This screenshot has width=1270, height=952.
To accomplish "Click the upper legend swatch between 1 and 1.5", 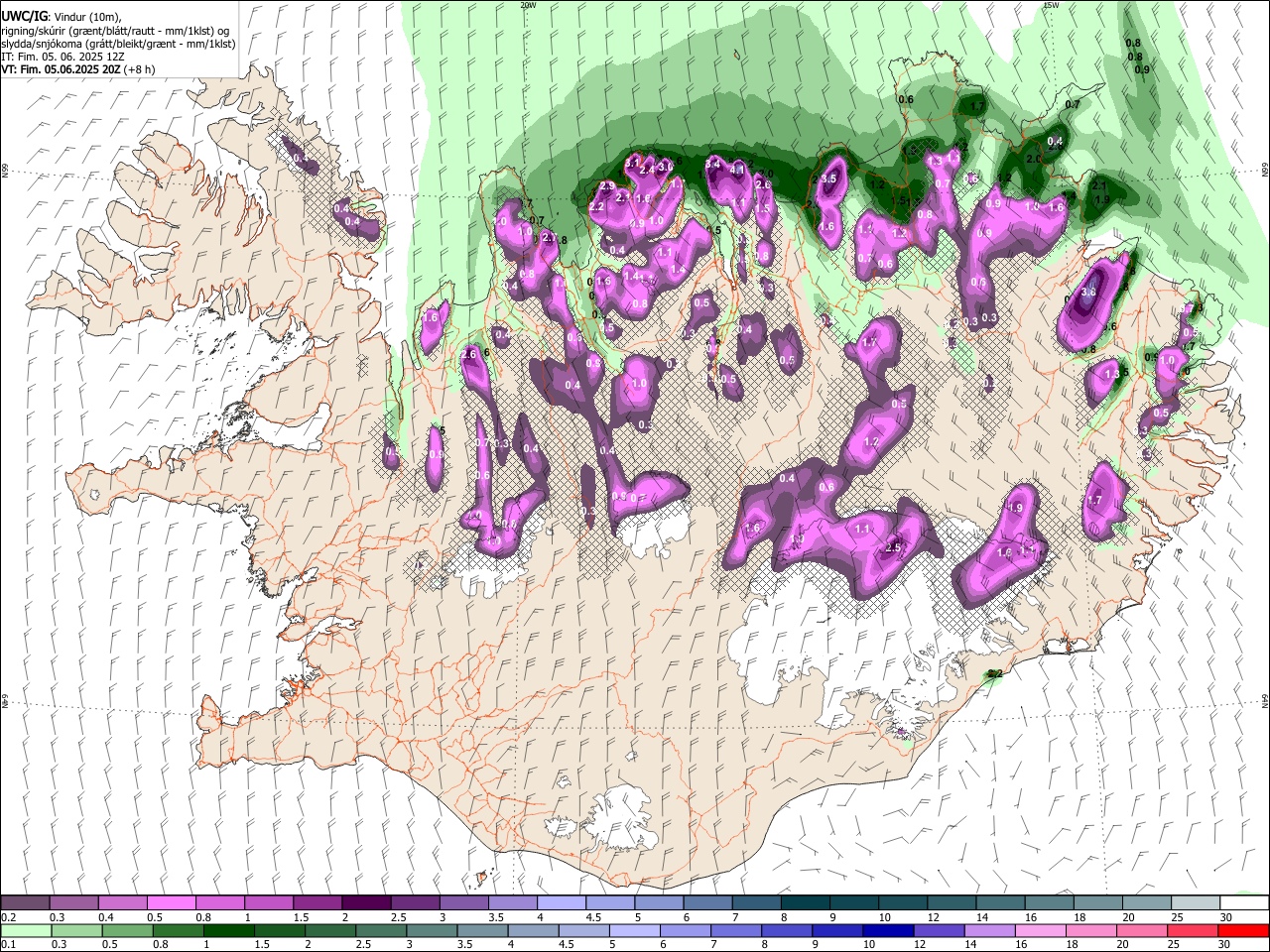I will 269,903.
